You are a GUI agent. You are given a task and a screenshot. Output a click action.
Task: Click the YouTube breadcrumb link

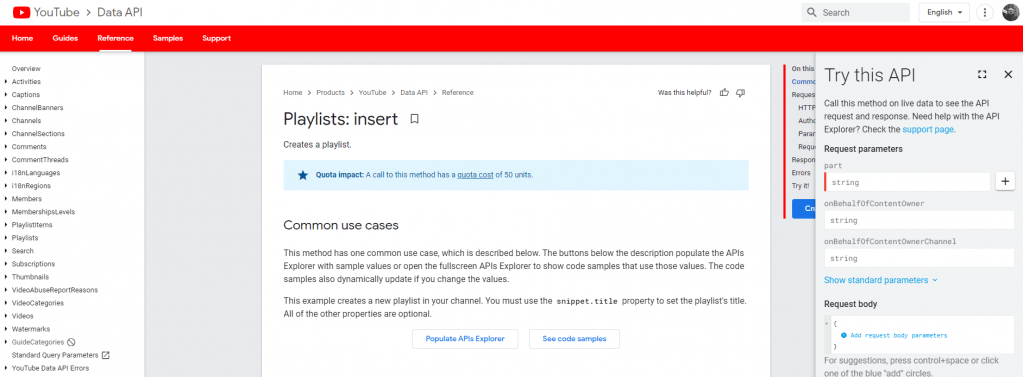pos(372,93)
